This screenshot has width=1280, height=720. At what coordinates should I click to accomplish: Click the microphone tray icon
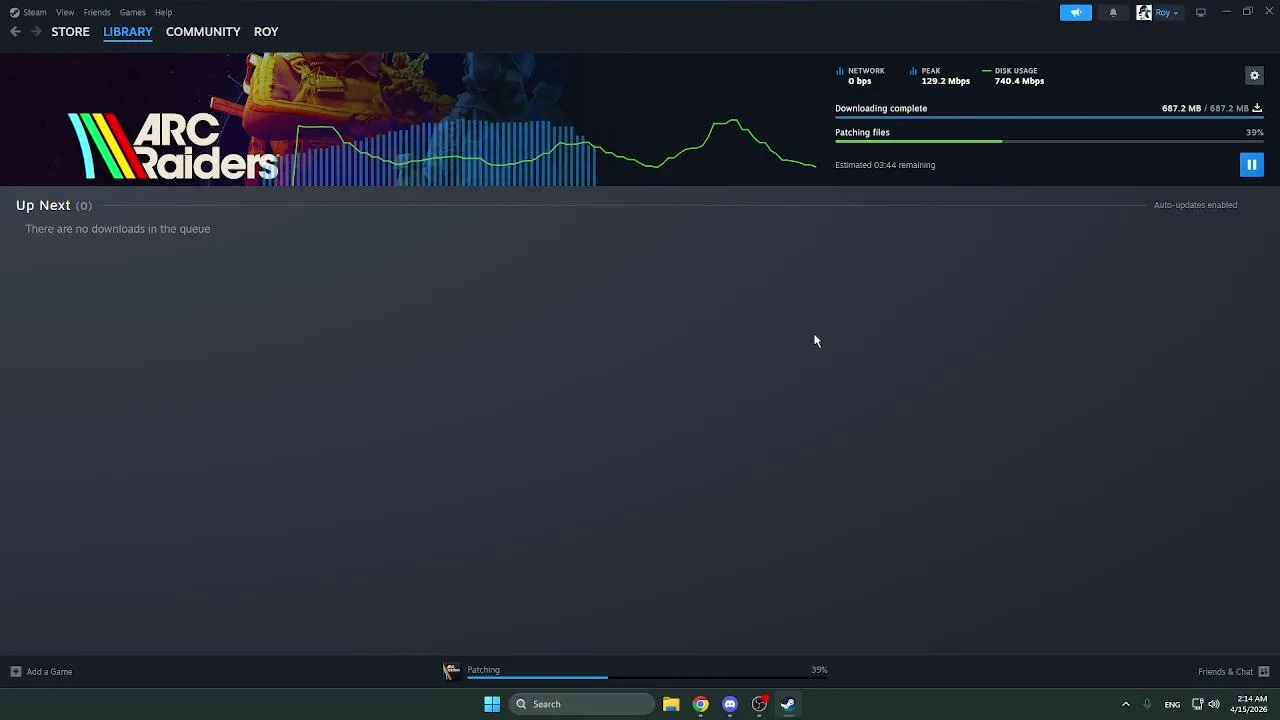pyautogui.click(x=1147, y=704)
